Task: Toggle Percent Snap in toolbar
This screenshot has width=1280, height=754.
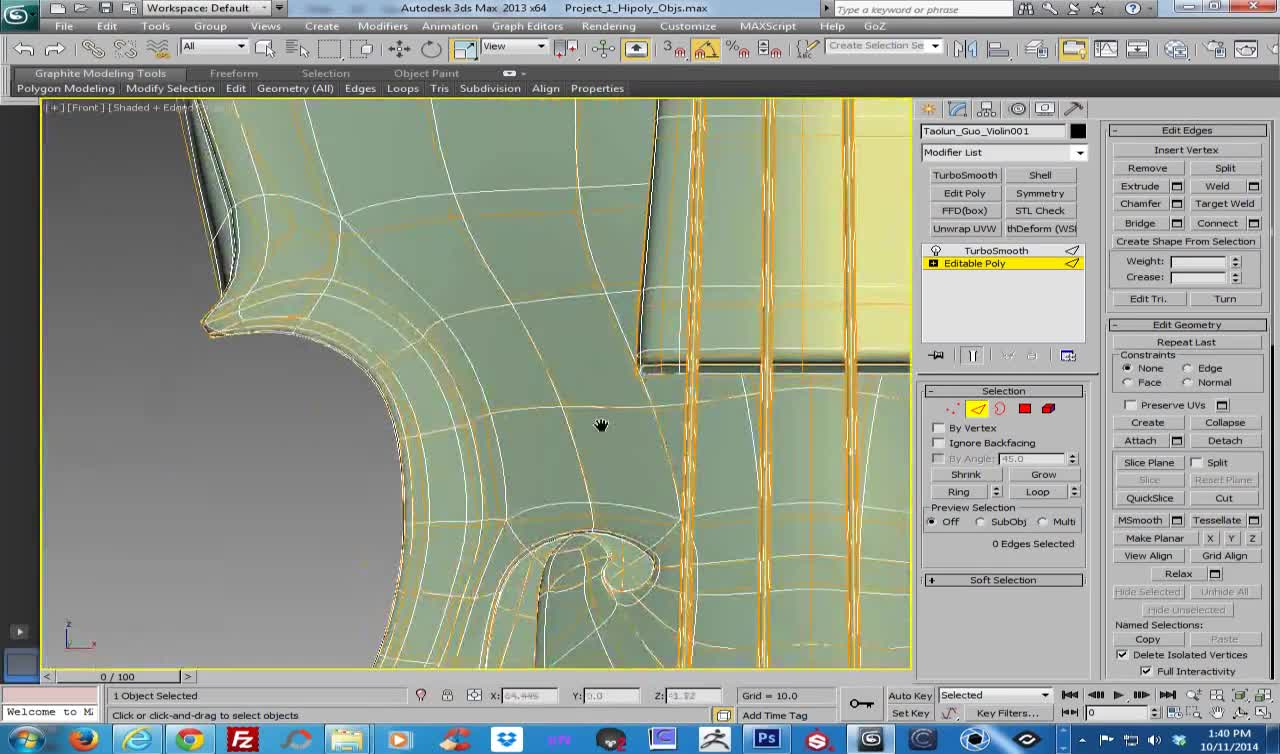Action: tap(738, 48)
